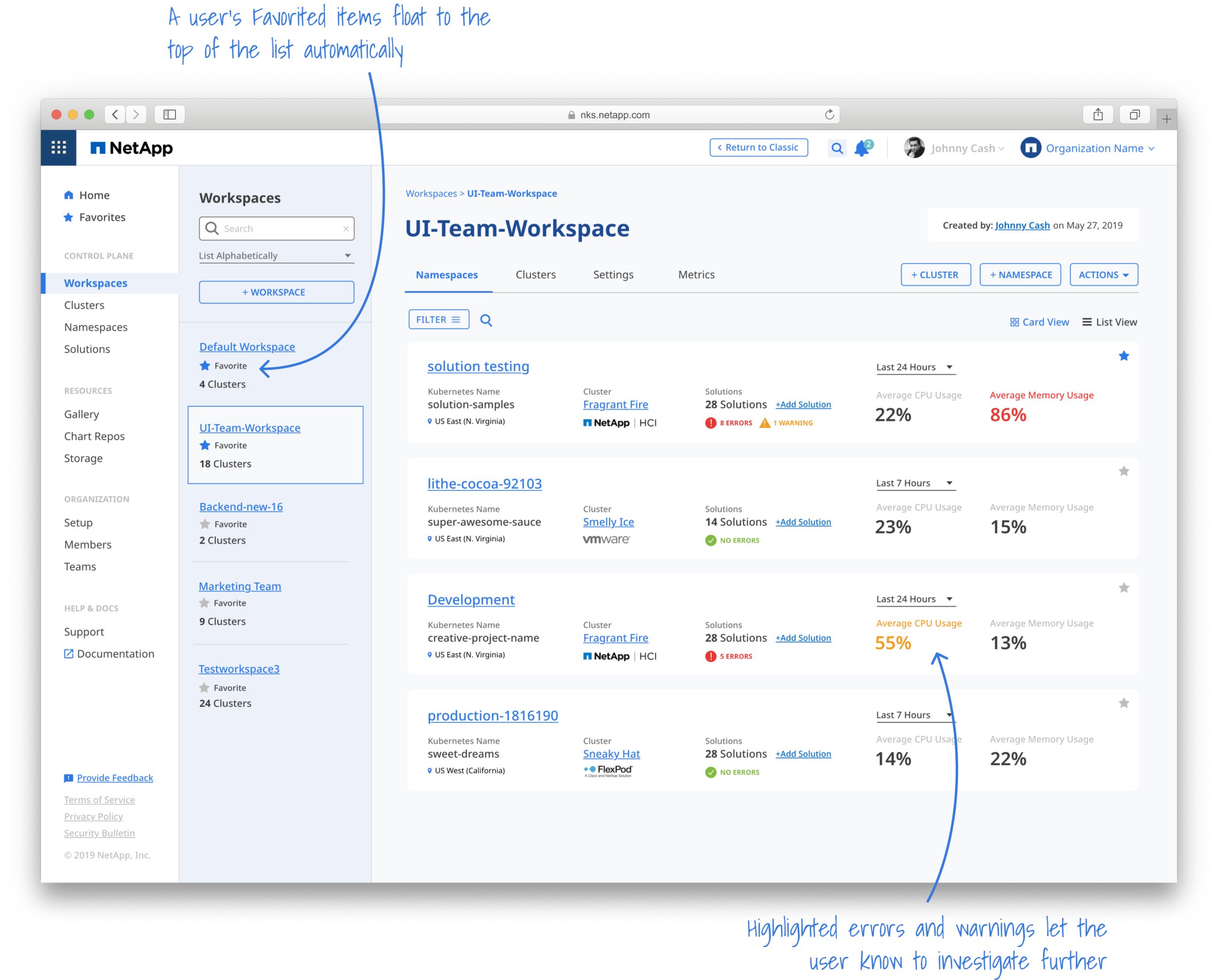Expand the ACTIONS dropdown button
The height and width of the screenshot is (980, 1218).
click(x=1104, y=275)
